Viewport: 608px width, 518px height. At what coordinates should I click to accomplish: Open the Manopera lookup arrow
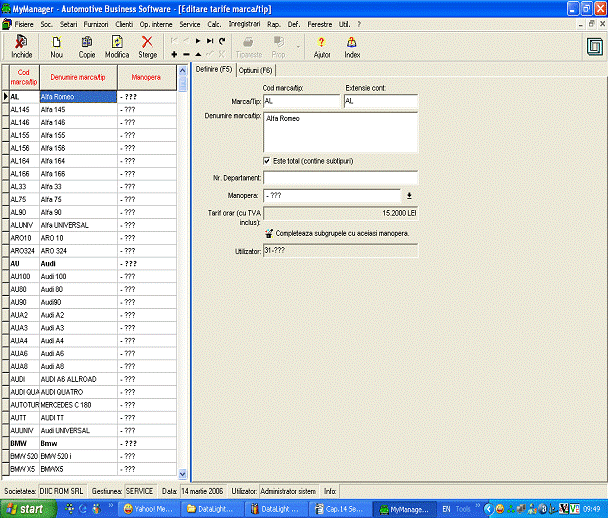click(408, 195)
